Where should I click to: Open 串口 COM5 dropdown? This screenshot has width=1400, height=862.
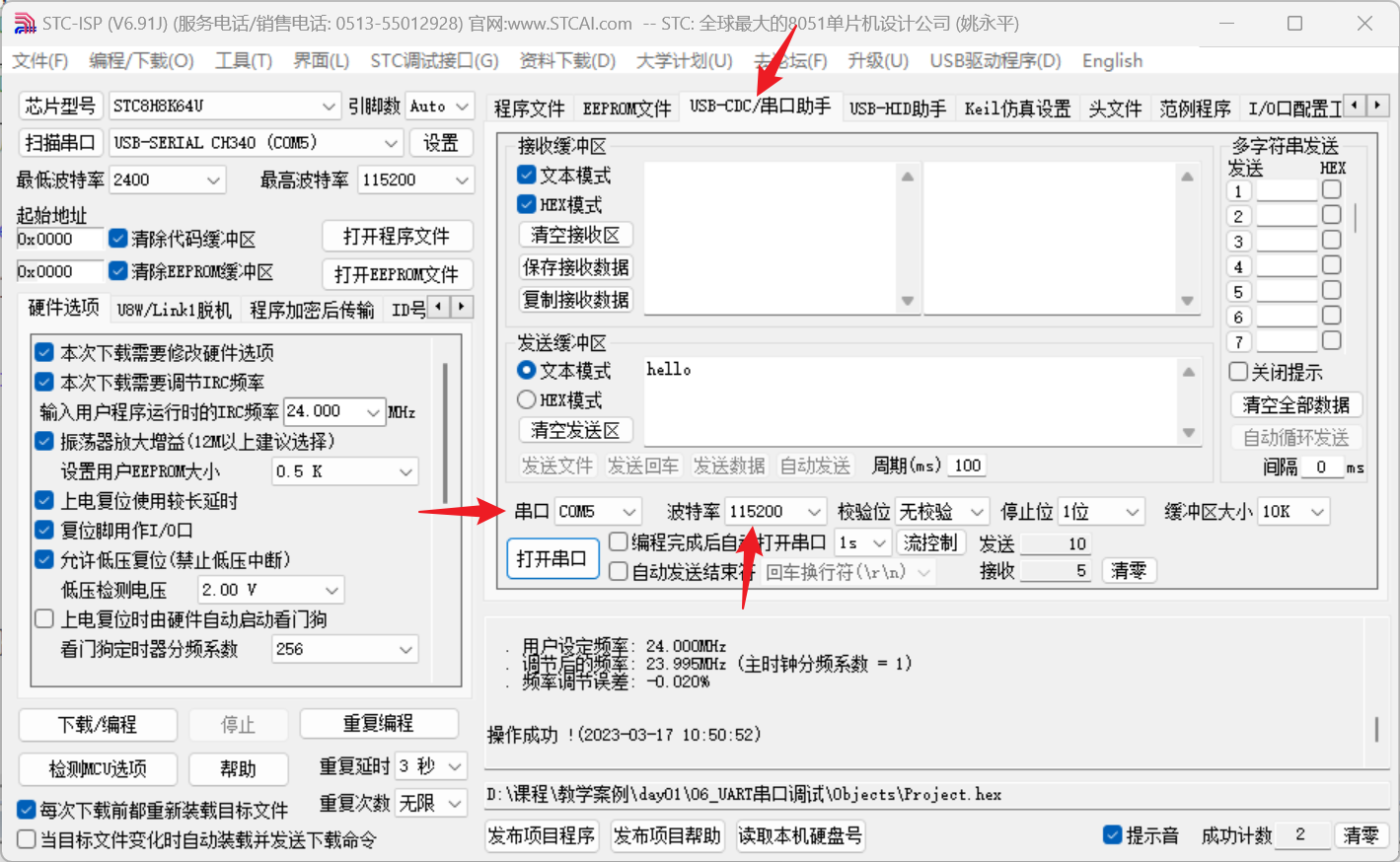[598, 511]
